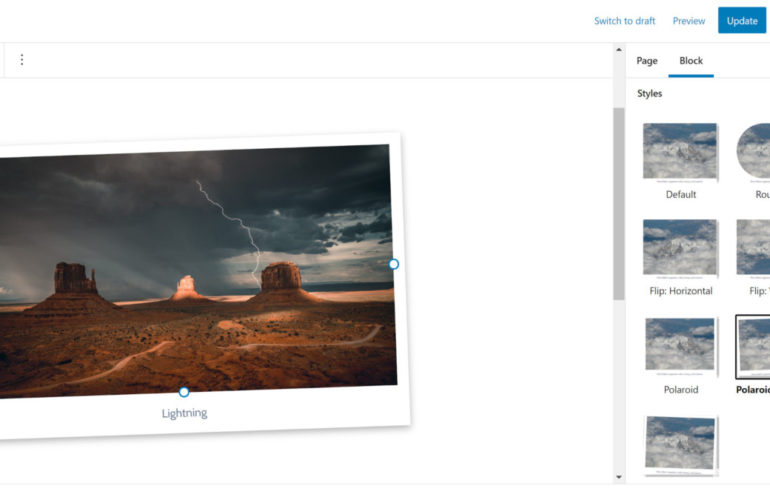Choose the Flip: Vertical style thumbnail

754,248
